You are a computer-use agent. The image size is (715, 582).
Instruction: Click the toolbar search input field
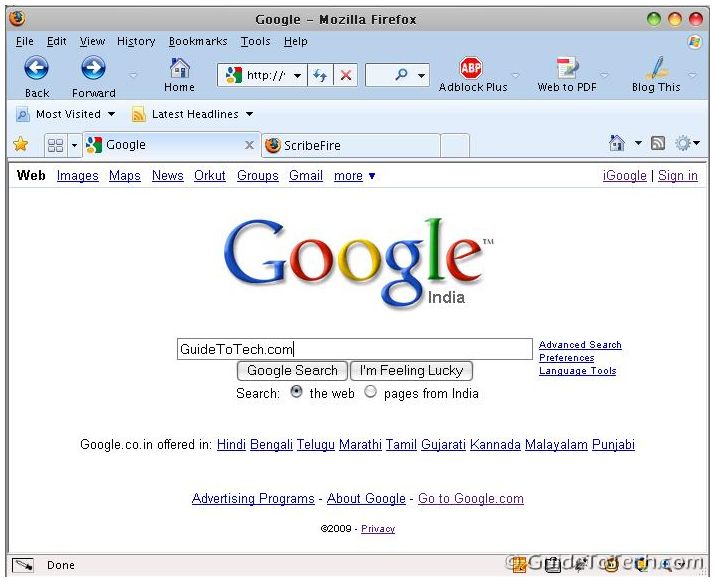379,75
